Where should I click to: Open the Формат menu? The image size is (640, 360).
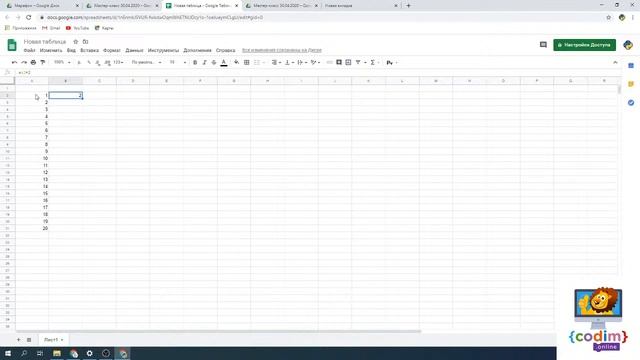(112, 50)
